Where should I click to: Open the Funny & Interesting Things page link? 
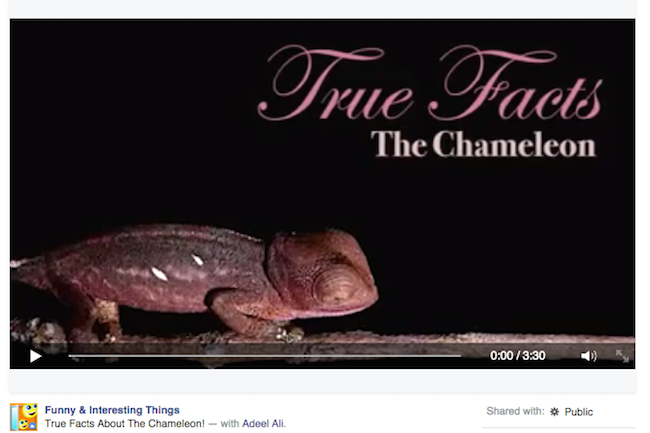pos(112,410)
